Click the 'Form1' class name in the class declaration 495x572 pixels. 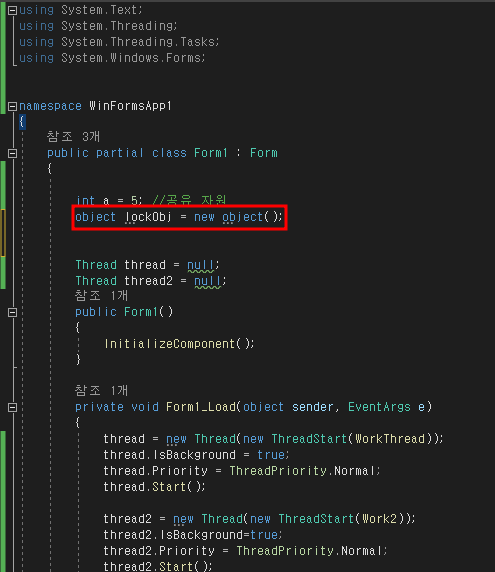tap(211, 153)
